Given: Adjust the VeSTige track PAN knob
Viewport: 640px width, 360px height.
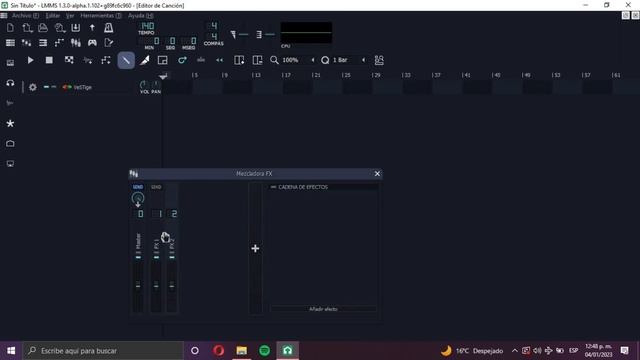Looking at the screenshot, I should point(156,85).
